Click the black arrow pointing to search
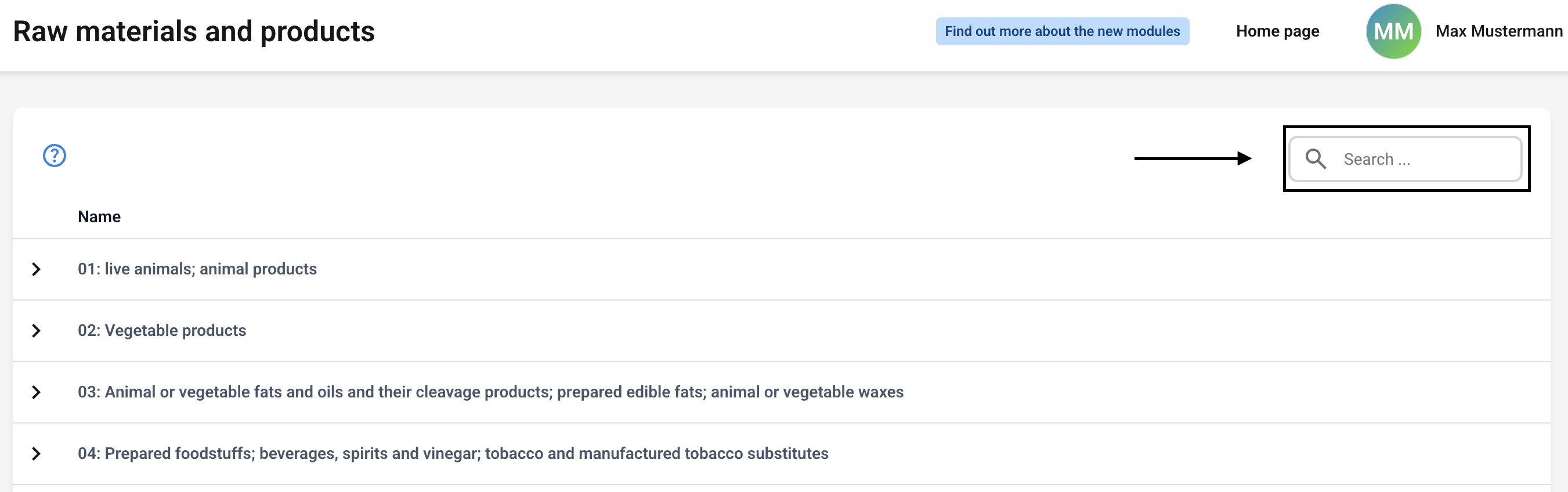The height and width of the screenshot is (492, 1568). tap(1192, 158)
